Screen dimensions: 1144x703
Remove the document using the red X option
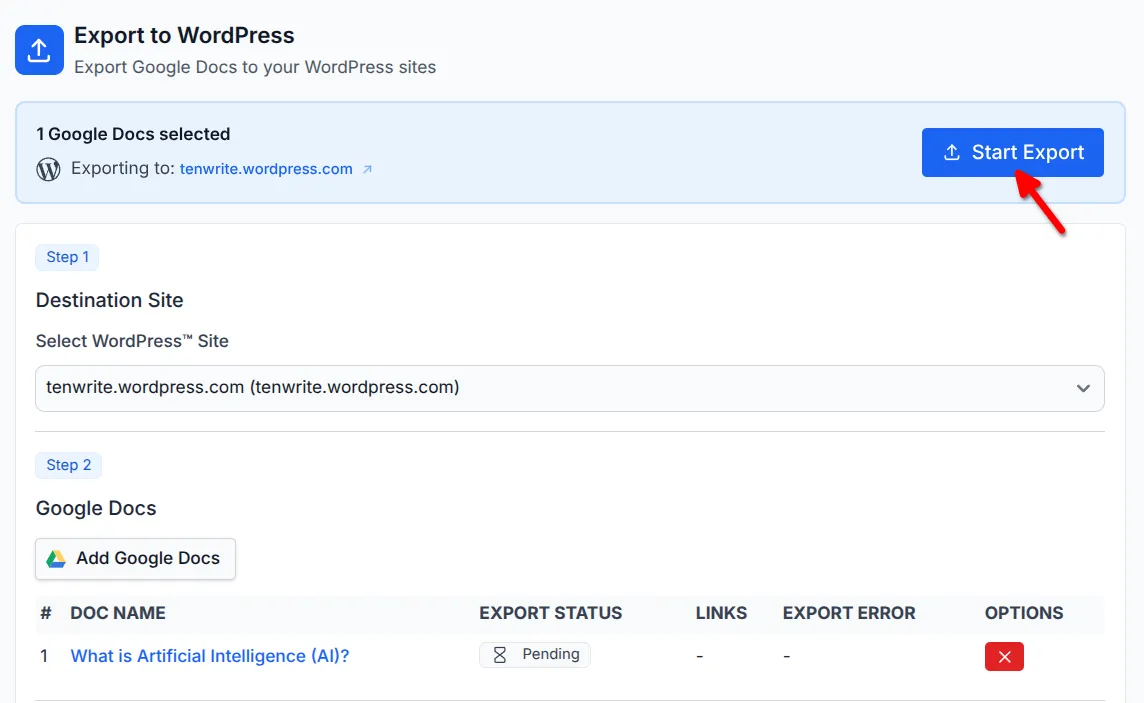tap(1004, 656)
